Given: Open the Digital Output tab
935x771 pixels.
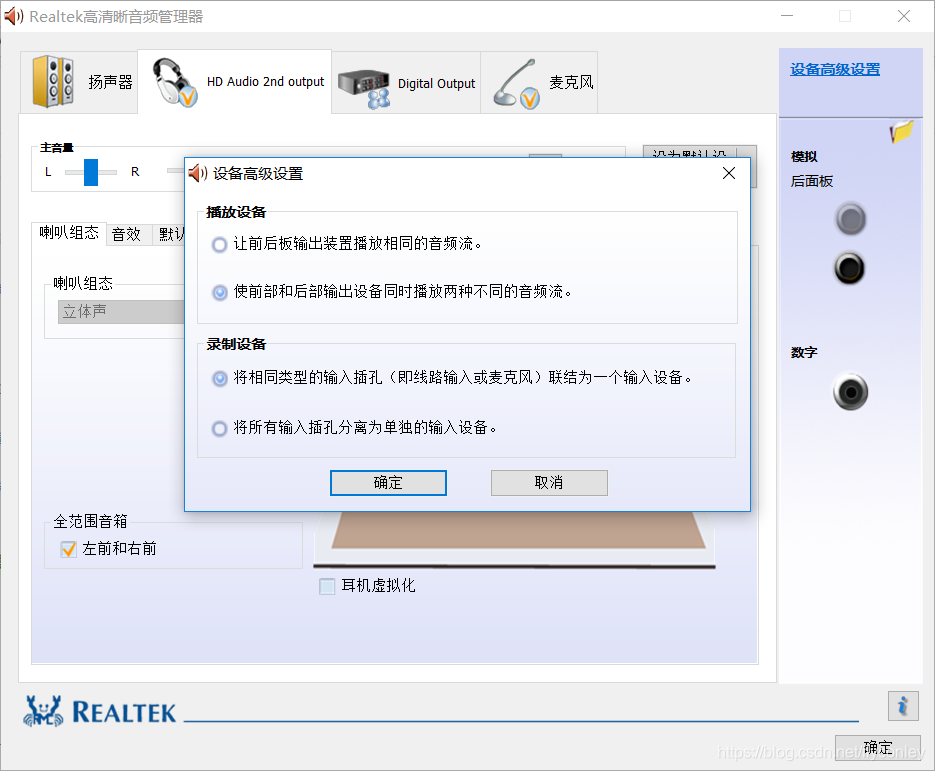Looking at the screenshot, I should (x=406, y=82).
